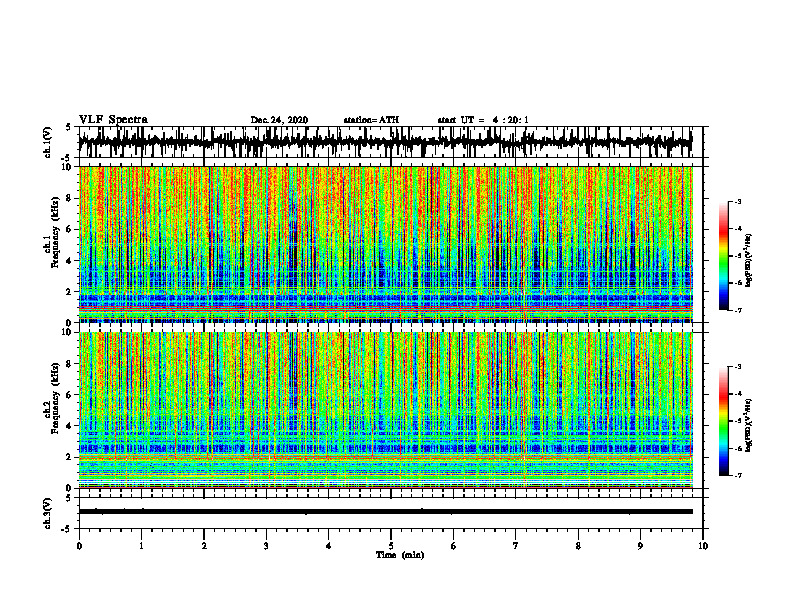Click the time axis tick label "7"
The height and width of the screenshot is (612, 792).
click(516, 546)
